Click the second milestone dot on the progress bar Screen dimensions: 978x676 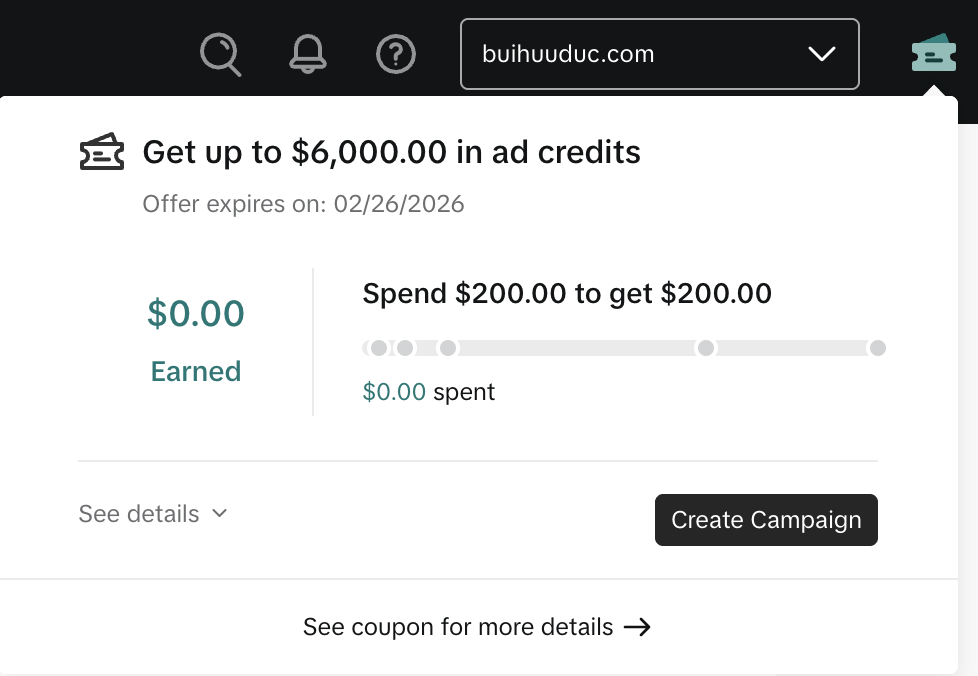pyautogui.click(x=405, y=348)
